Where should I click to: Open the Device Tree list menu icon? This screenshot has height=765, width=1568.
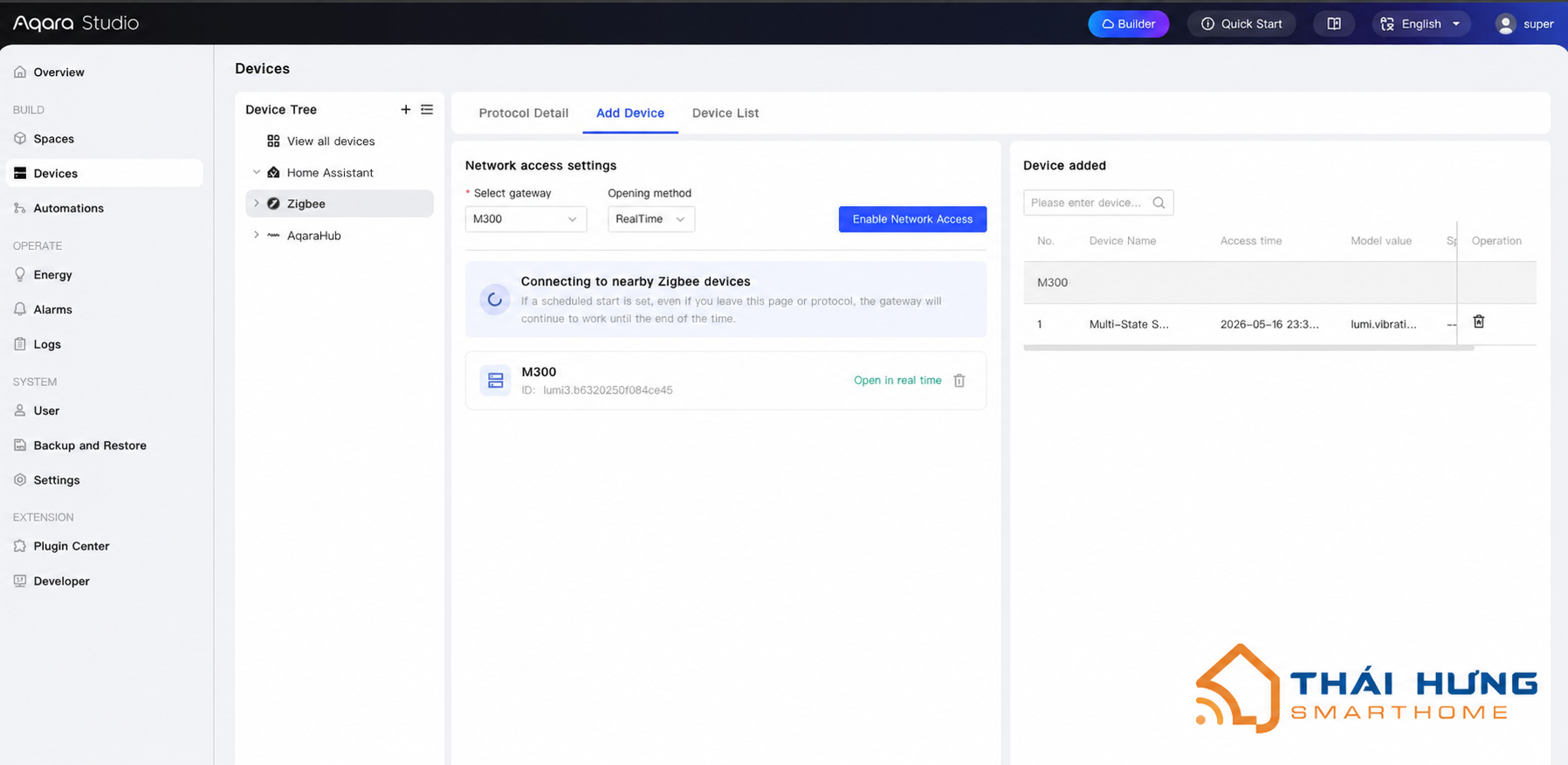point(427,109)
